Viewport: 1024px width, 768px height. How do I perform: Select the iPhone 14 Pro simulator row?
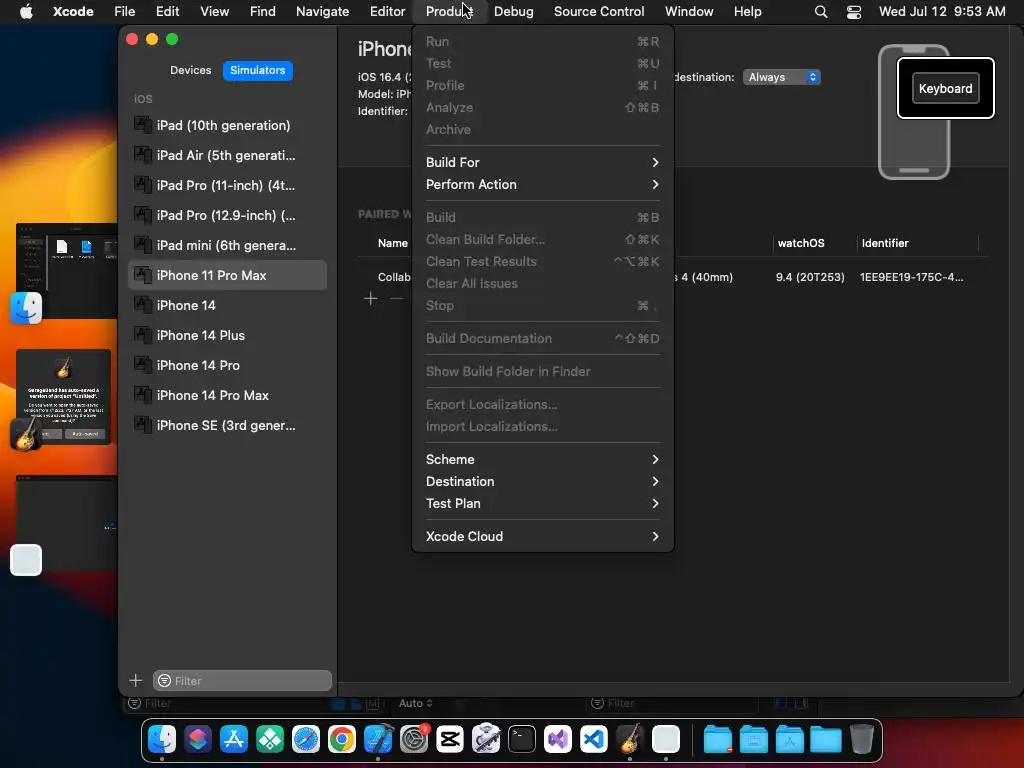coord(227,366)
